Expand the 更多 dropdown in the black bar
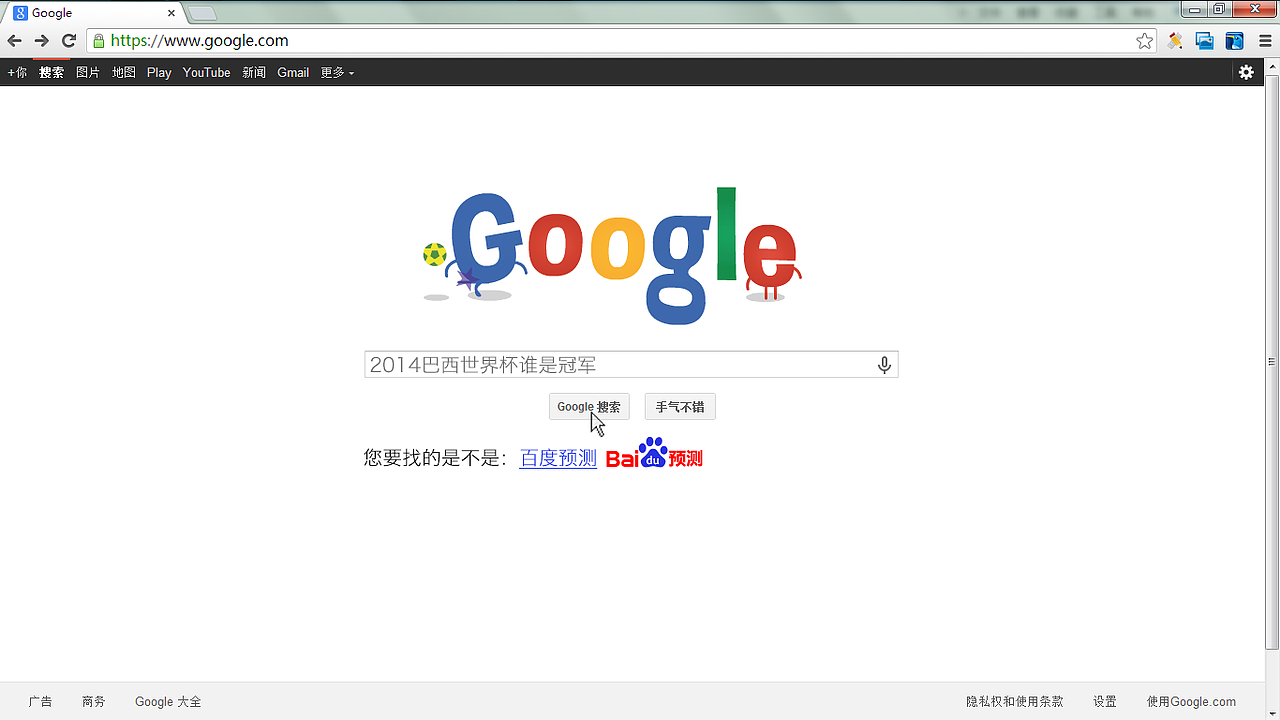 pos(337,72)
